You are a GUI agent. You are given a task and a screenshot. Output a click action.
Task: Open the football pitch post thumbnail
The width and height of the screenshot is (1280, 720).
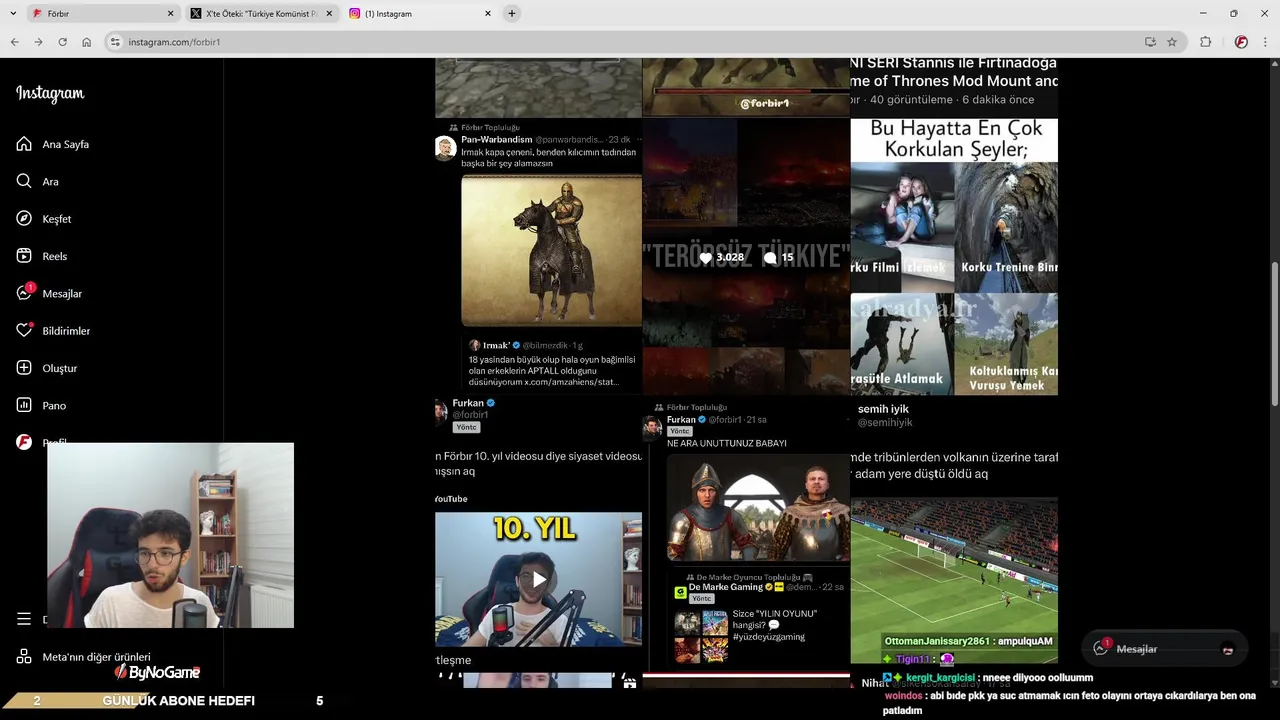[954, 533]
